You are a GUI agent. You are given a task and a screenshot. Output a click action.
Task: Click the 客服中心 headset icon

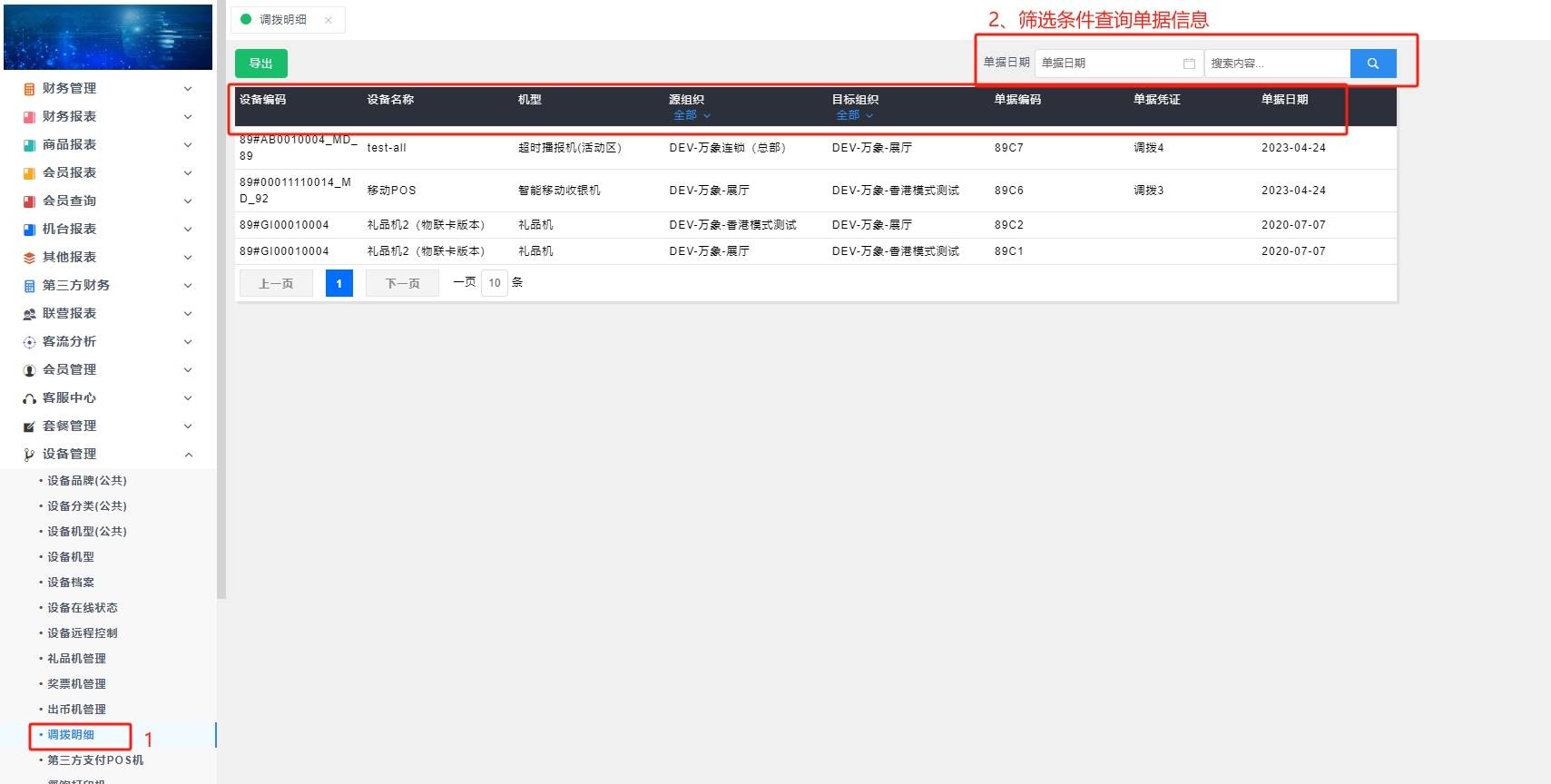pos(29,398)
